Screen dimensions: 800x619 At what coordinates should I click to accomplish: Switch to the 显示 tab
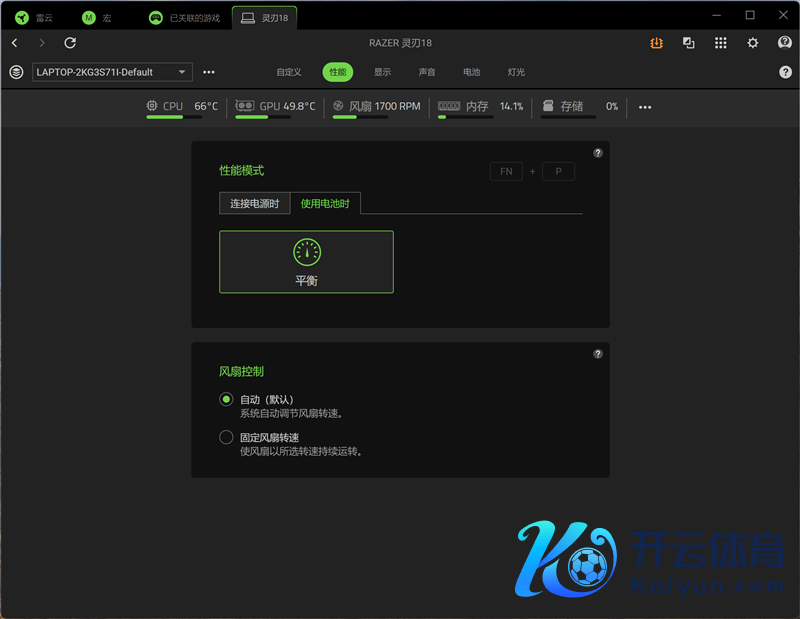[x=382, y=72]
